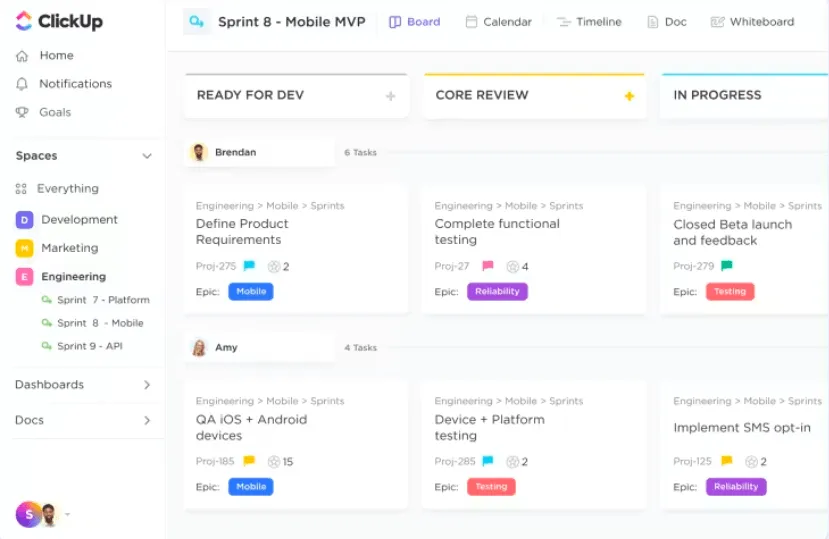Screen dimensions: 829x539
Task: Click Reliability epic tag on Proj-27
Action: coord(497,291)
